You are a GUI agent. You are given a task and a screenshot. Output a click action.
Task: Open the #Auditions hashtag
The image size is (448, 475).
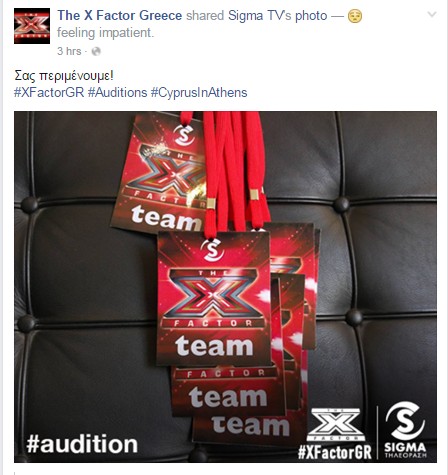[x=117, y=92]
